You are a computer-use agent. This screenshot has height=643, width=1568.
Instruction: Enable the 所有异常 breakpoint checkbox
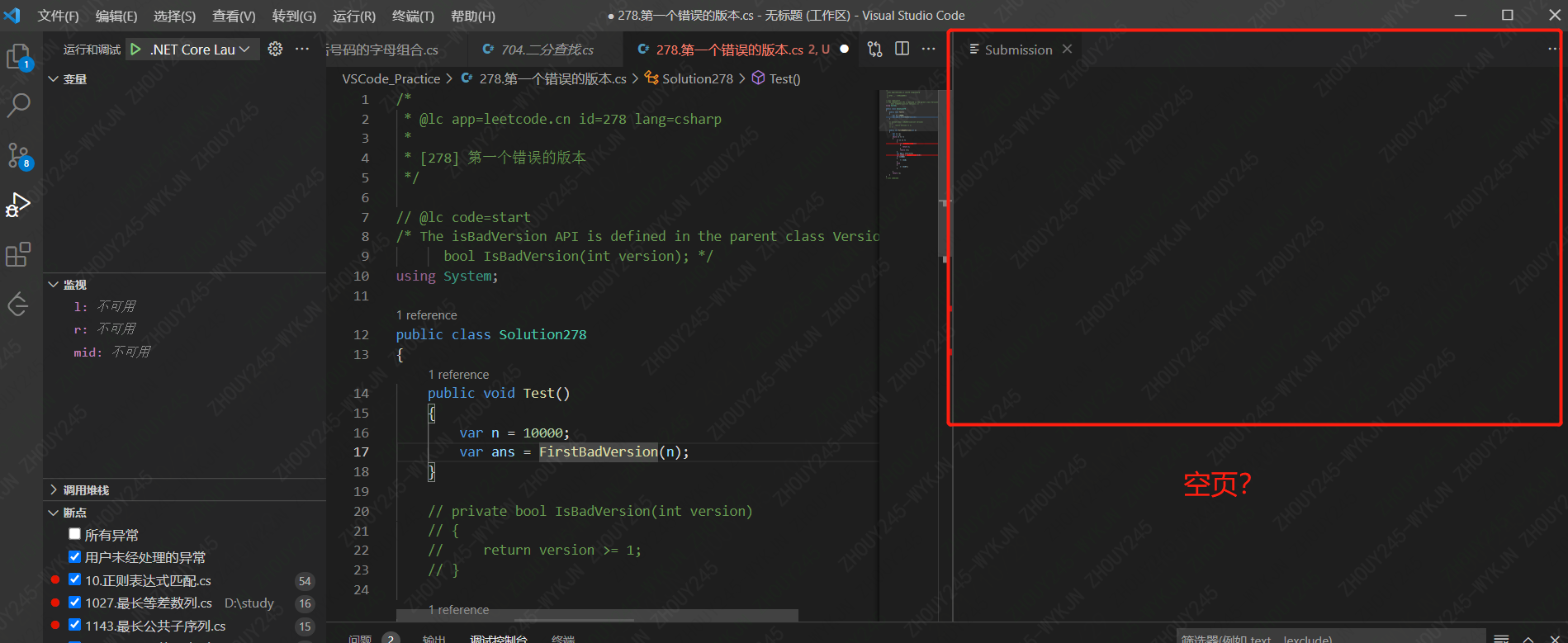75,534
